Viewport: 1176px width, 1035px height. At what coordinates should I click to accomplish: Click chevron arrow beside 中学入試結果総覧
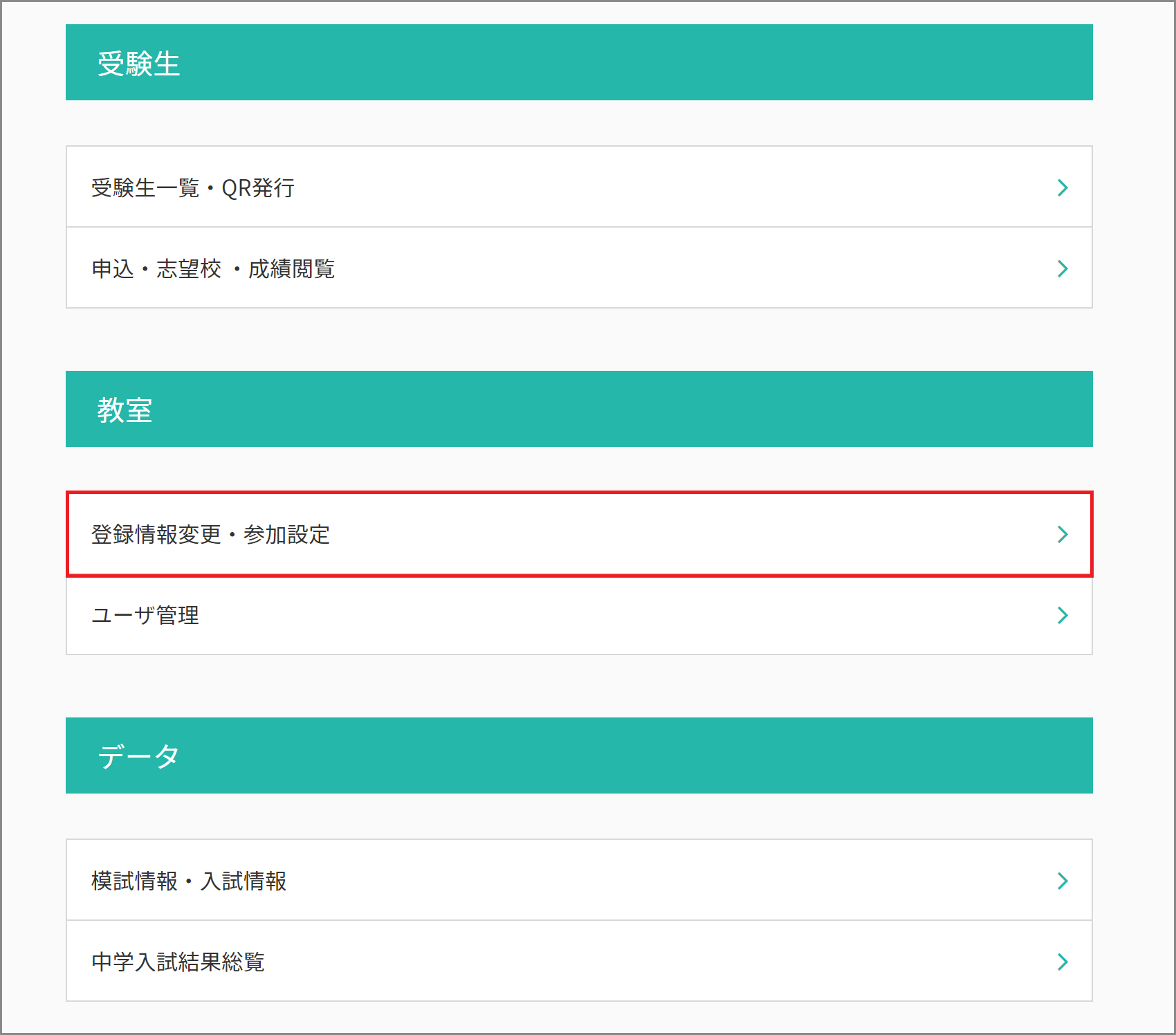(x=1063, y=962)
